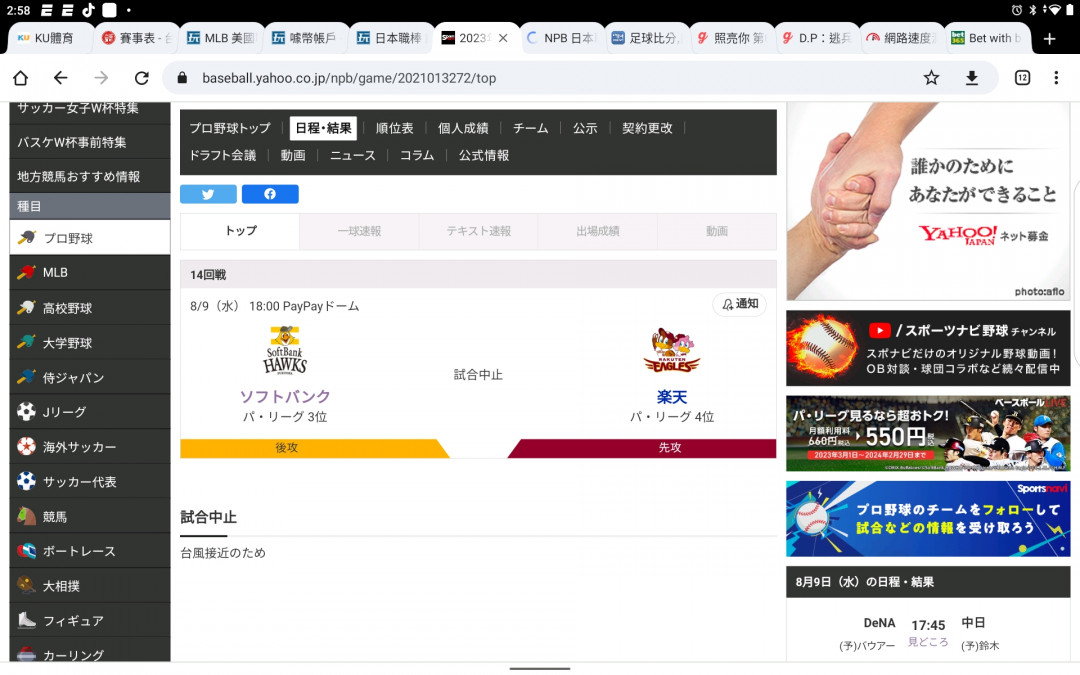The width and height of the screenshot is (1080, 675).
Task: Click the ソフトバンク team name link
Action: [285, 397]
